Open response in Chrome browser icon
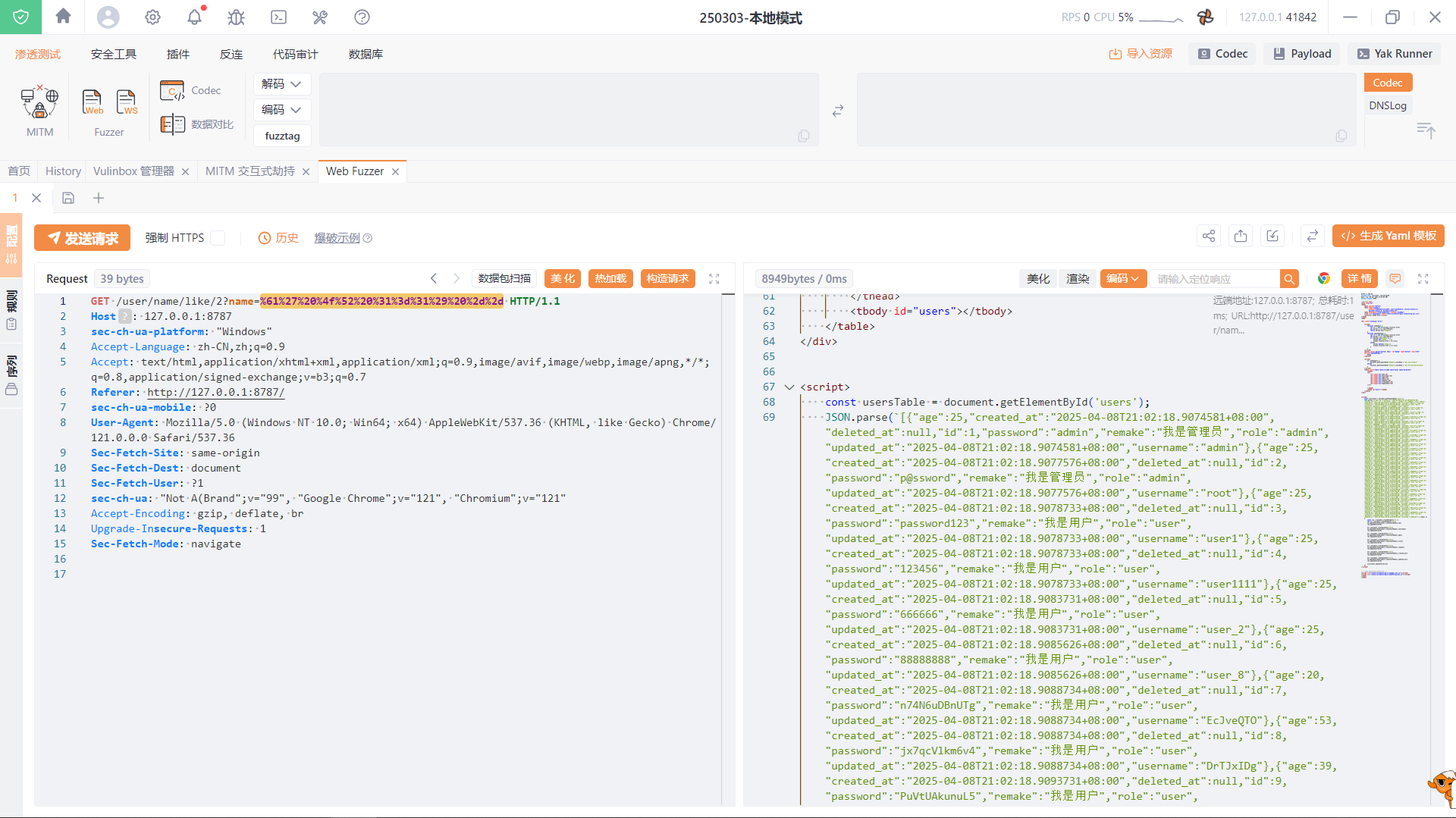This screenshot has width=1456, height=818. [x=1323, y=279]
